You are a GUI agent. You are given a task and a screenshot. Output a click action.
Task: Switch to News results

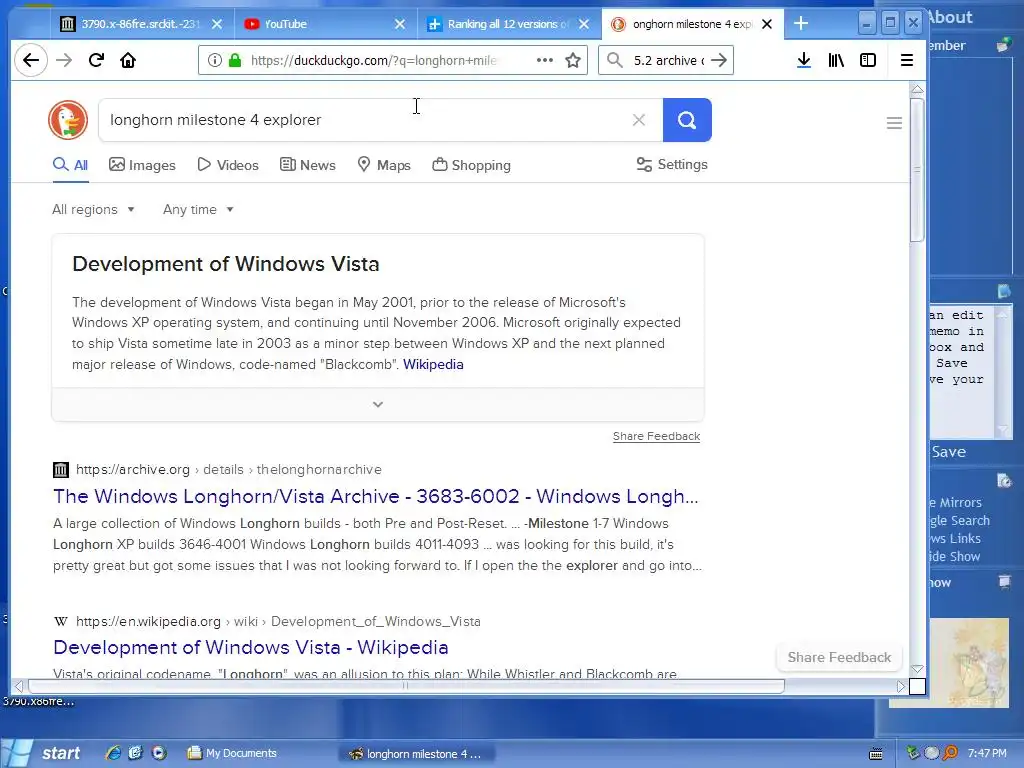click(308, 165)
